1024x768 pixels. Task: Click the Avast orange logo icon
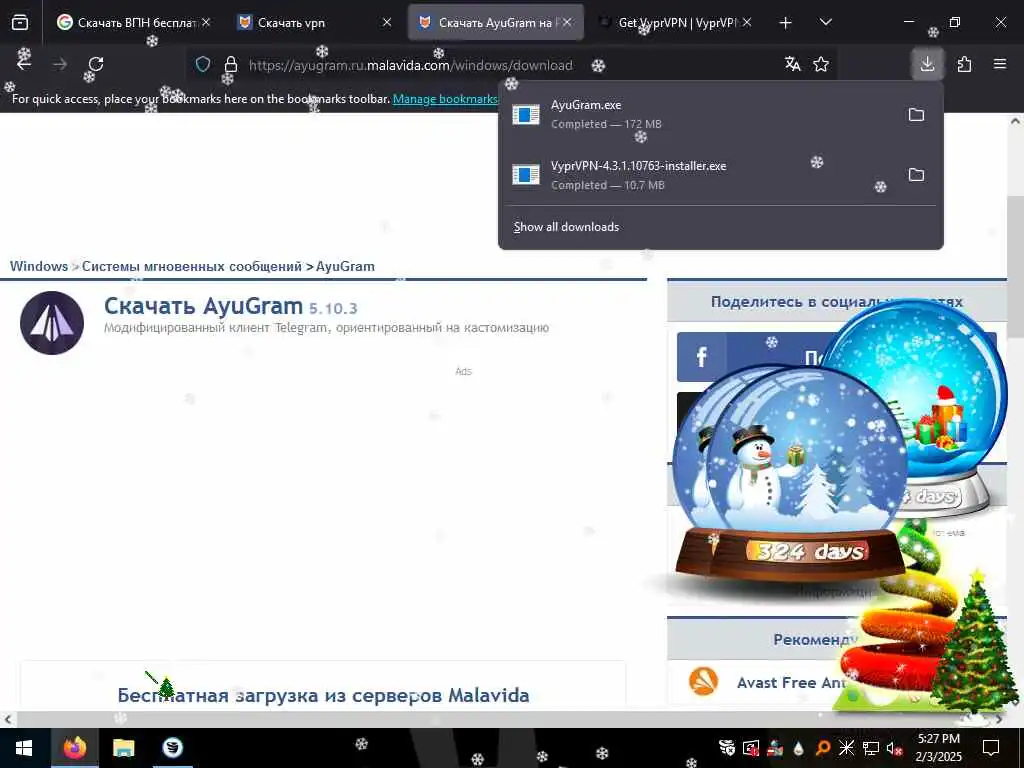point(703,681)
